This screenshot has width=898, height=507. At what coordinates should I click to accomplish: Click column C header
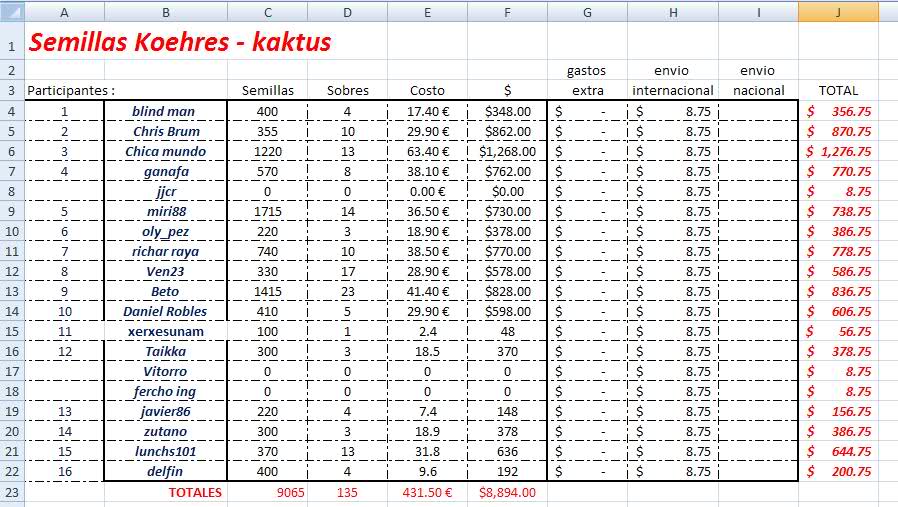267,11
